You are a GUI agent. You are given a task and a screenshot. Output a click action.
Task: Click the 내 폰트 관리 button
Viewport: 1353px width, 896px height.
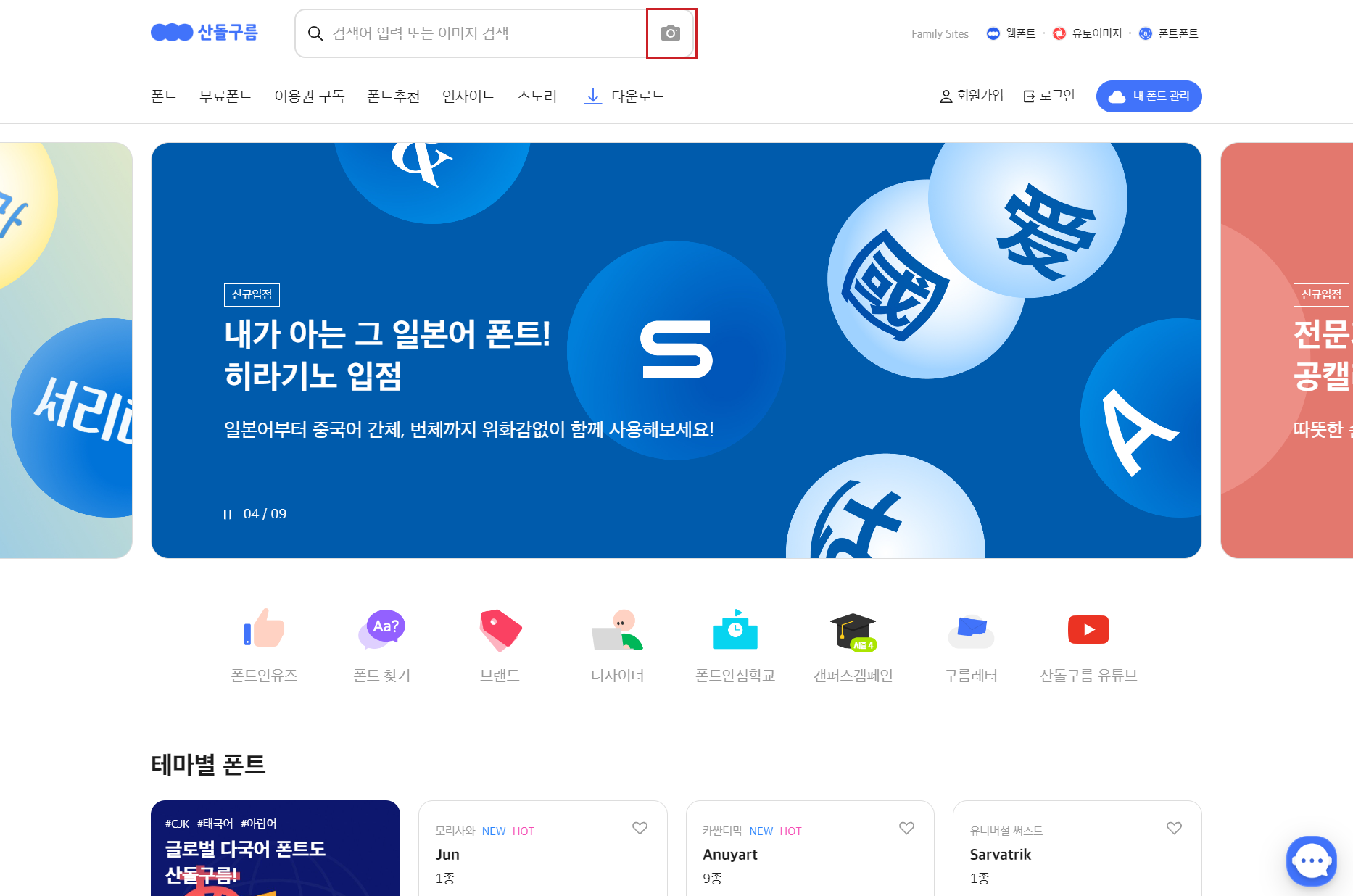click(1149, 96)
